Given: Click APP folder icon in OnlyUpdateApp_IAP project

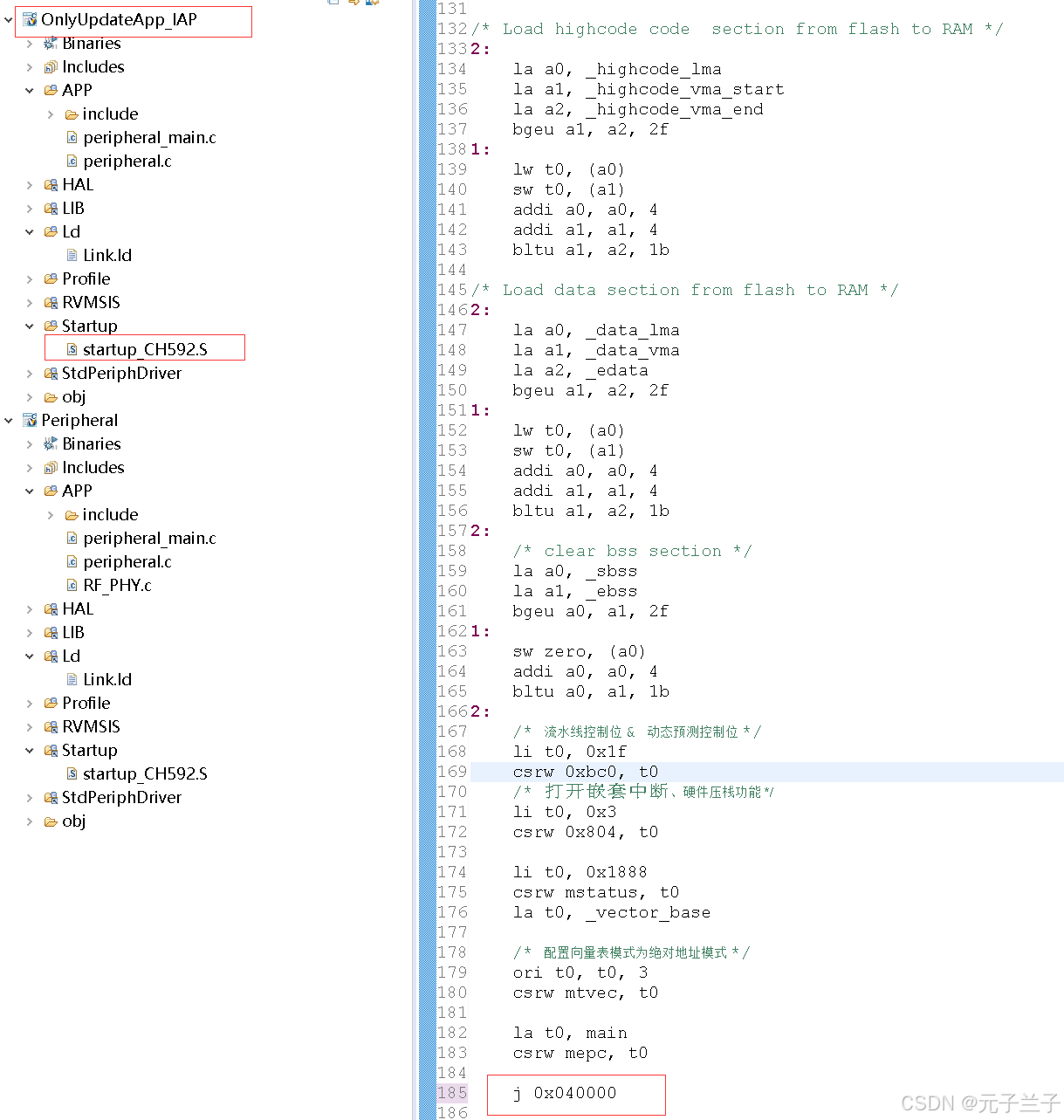Looking at the screenshot, I should pyautogui.click(x=51, y=90).
